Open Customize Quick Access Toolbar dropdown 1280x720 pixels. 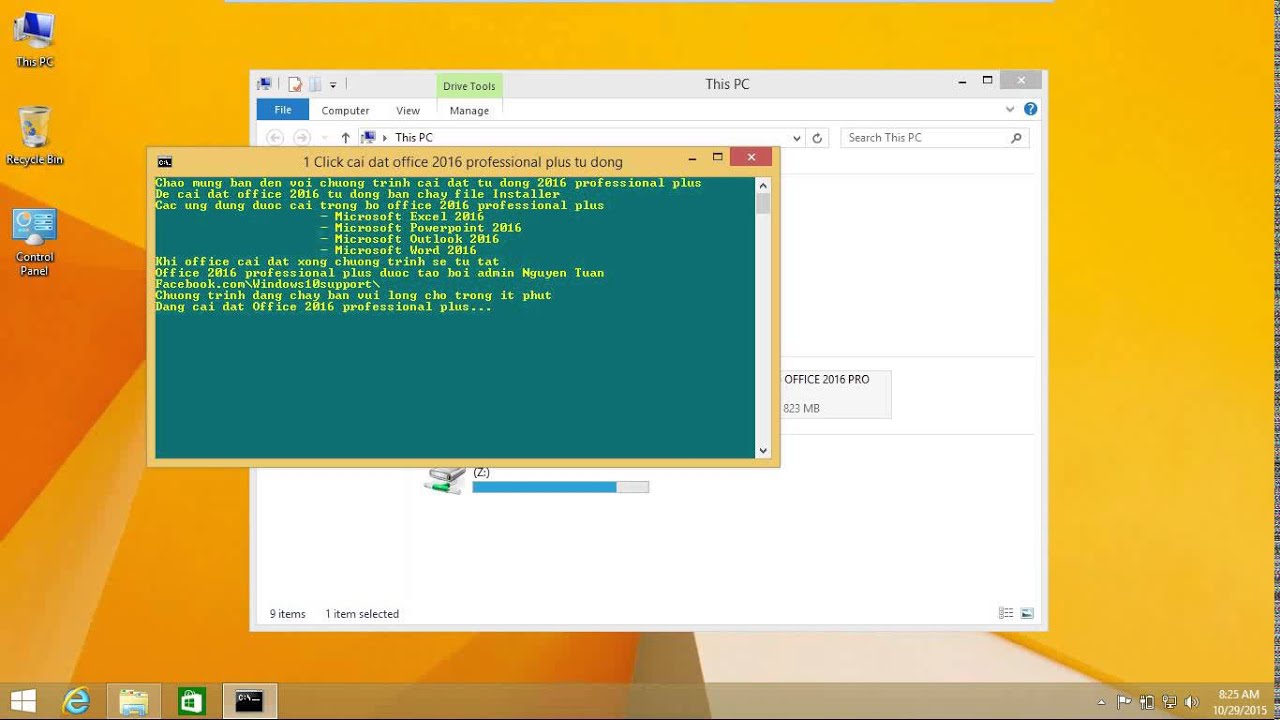pos(333,85)
